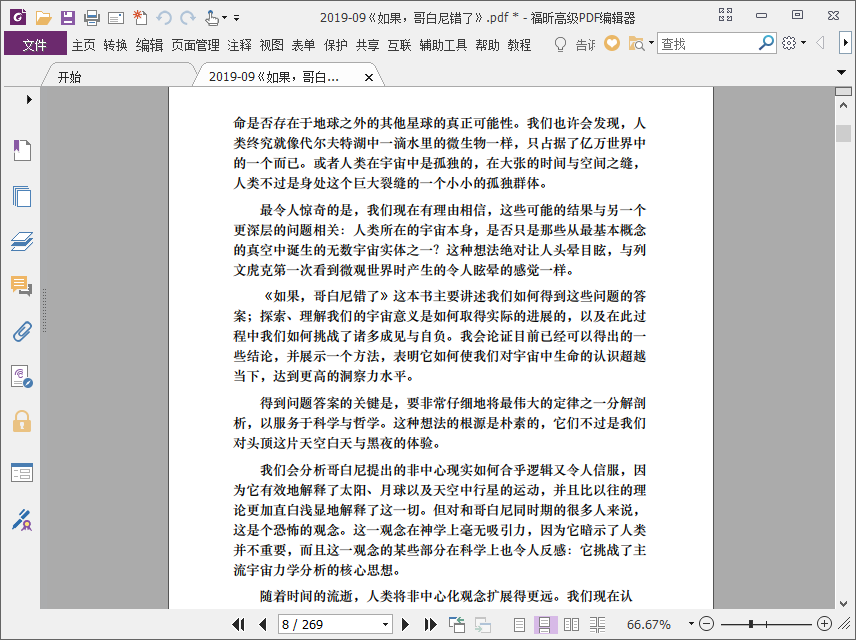Open the dropdown next to the folder search icon
This screenshot has height=640, width=856.
pos(651,43)
